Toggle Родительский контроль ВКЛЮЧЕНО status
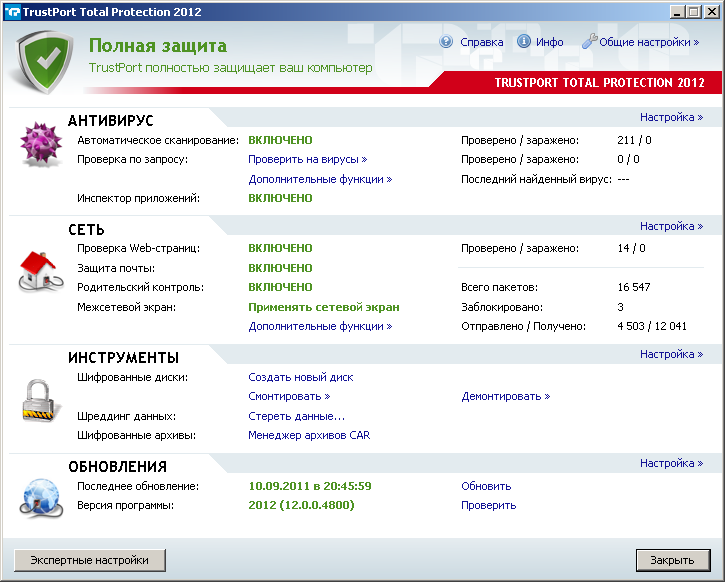Screen dimensions: 725x582 [x=280, y=287]
